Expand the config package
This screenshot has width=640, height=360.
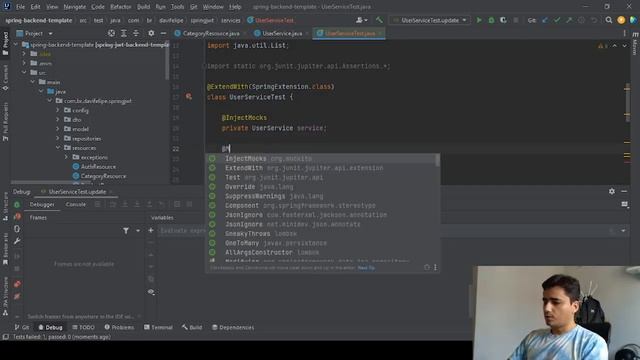tap(58, 110)
